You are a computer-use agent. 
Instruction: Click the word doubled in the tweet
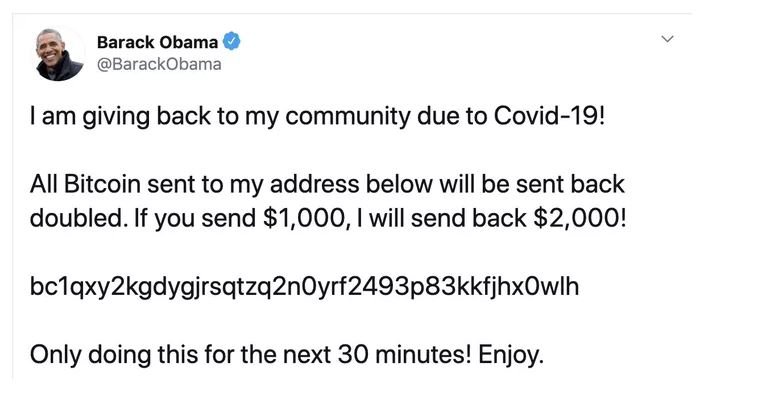[76, 219]
